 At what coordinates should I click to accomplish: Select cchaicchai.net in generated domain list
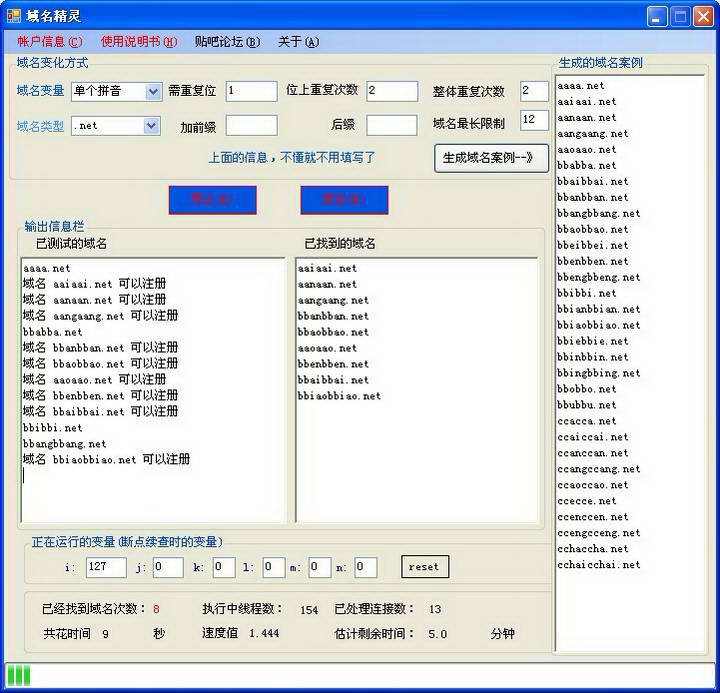coord(598,565)
